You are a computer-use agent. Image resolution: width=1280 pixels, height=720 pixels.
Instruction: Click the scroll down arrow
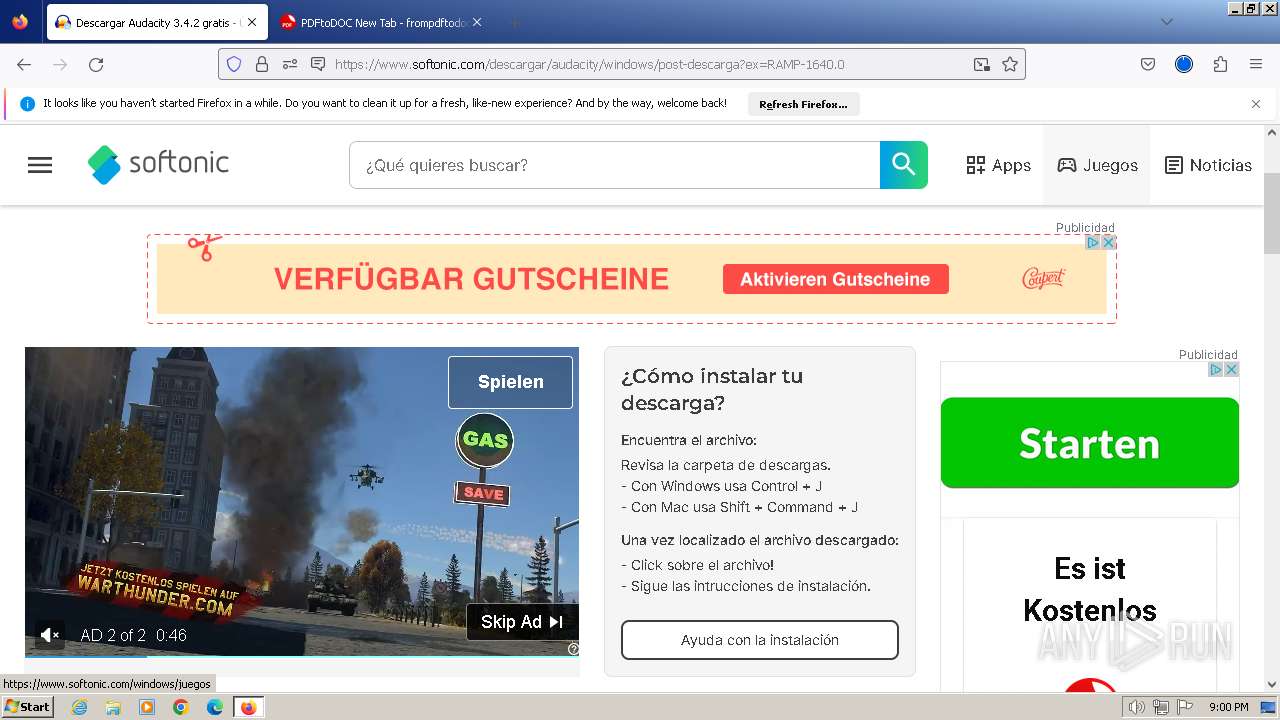pos(1272,685)
